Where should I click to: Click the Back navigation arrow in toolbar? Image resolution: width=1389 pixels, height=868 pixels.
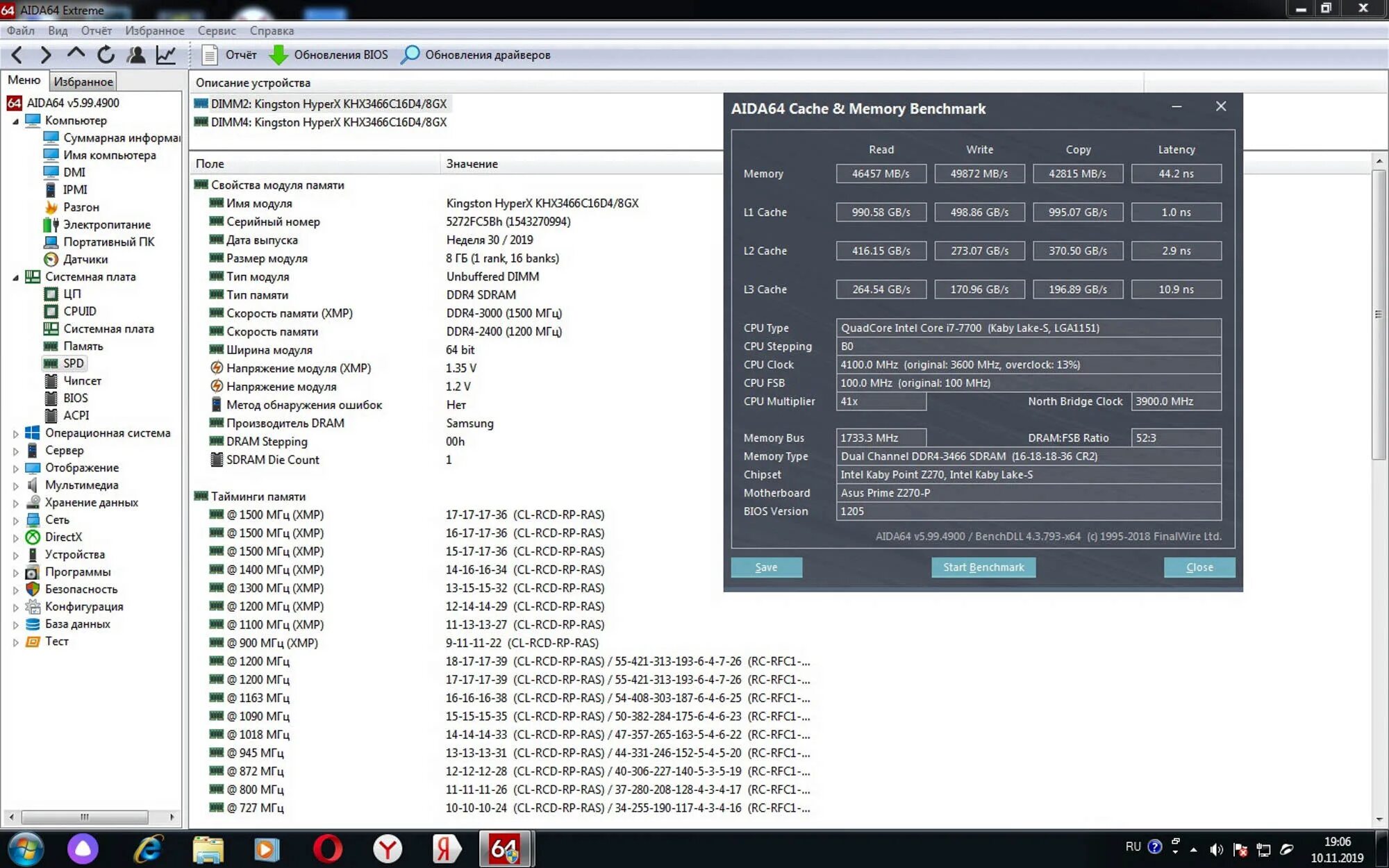click(17, 55)
